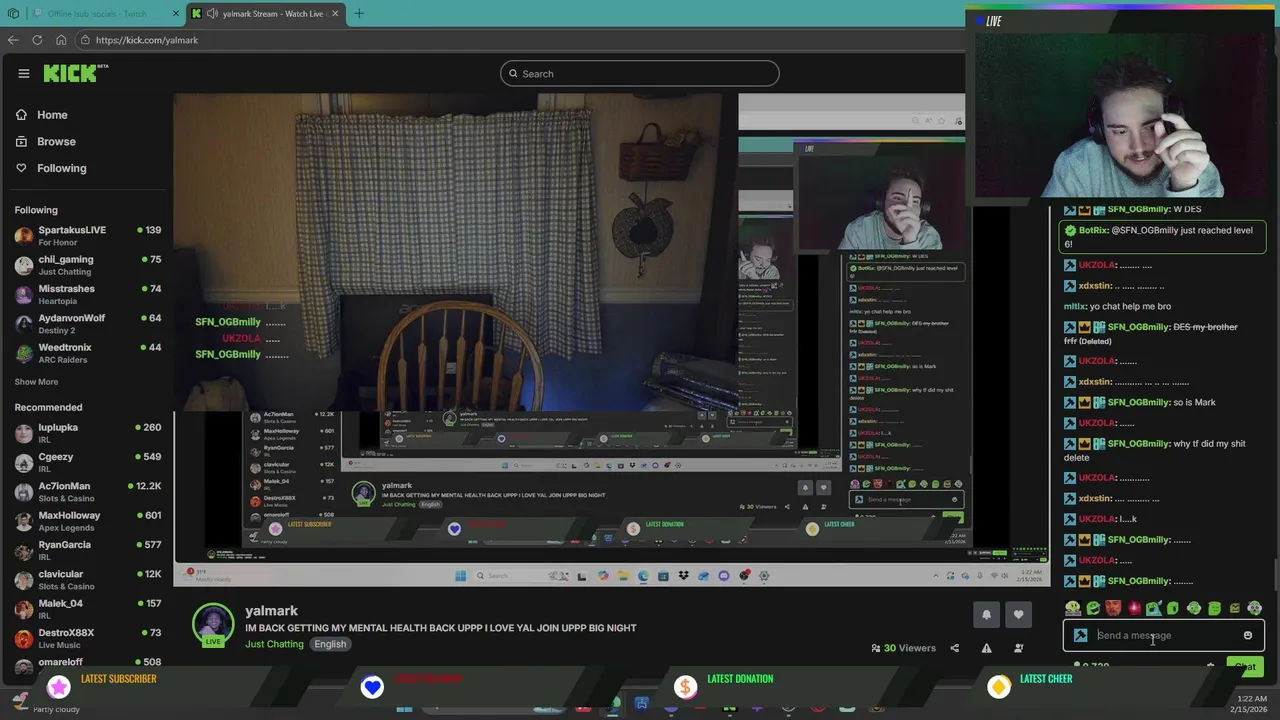The width and height of the screenshot is (1280, 720).
Task: Click the yalmark channel name
Action: [x=271, y=611]
